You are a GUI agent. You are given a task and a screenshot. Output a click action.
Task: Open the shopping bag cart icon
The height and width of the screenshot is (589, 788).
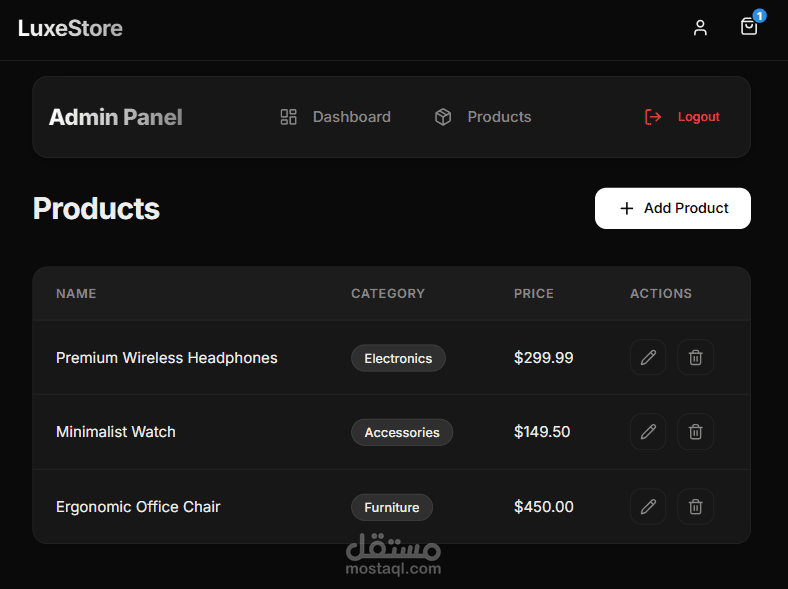(x=749, y=27)
